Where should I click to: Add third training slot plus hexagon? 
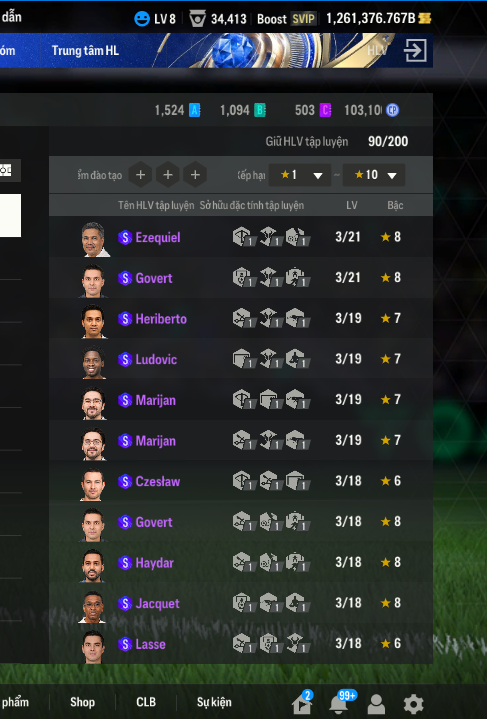(195, 175)
